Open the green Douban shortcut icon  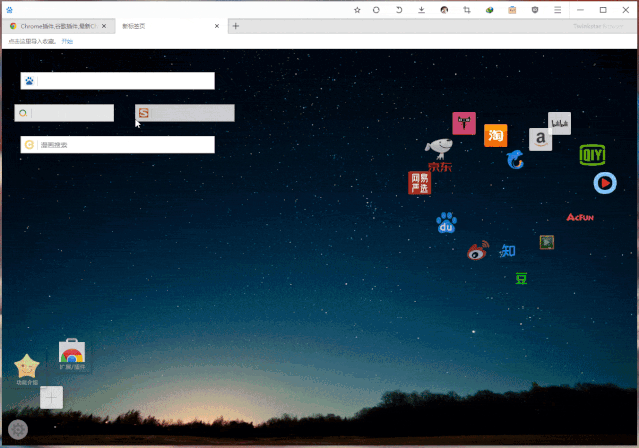pos(521,279)
